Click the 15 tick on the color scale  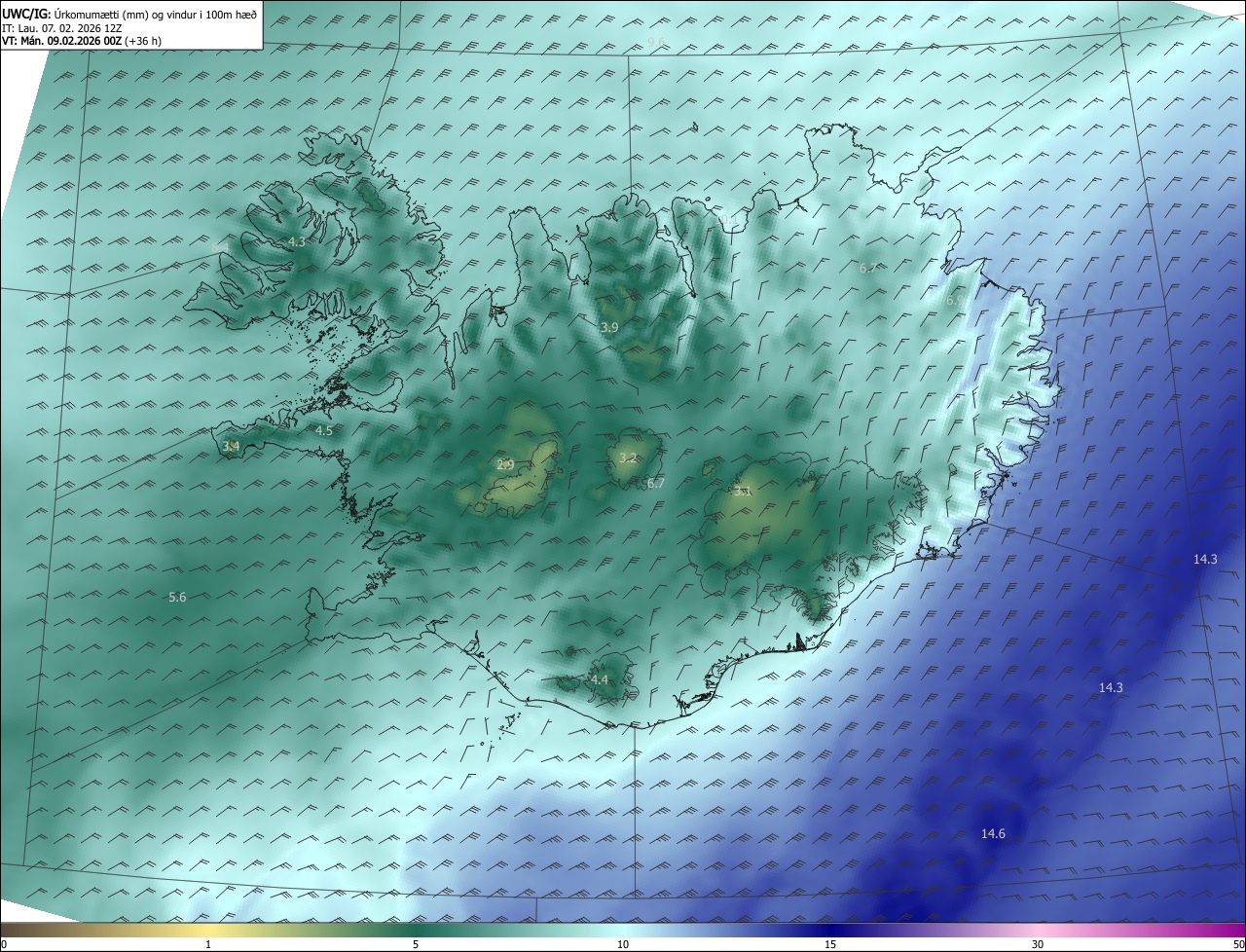(830, 944)
